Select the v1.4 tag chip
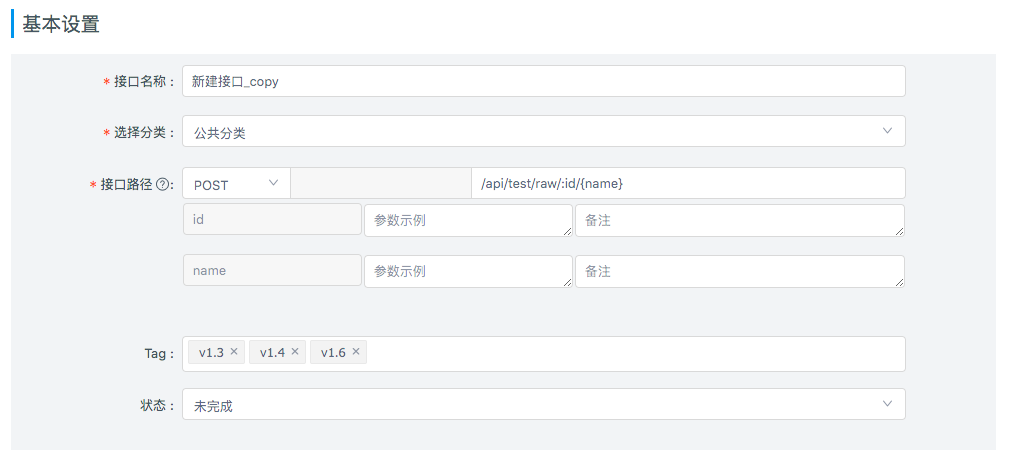The height and width of the screenshot is (470, 1014). (272, 352)
